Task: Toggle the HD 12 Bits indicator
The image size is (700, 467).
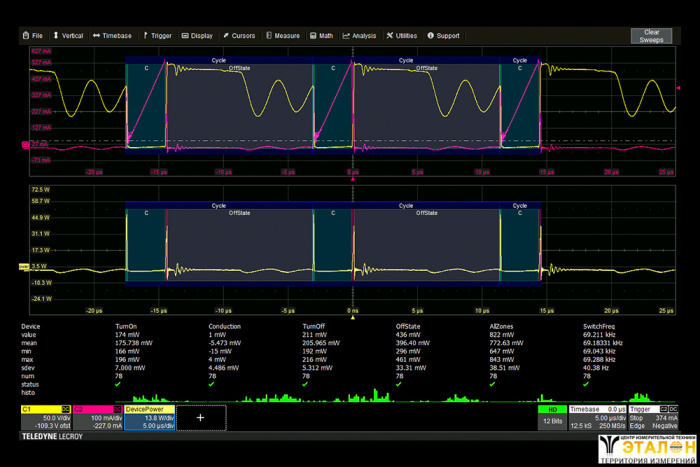Action: coord(551,415)
